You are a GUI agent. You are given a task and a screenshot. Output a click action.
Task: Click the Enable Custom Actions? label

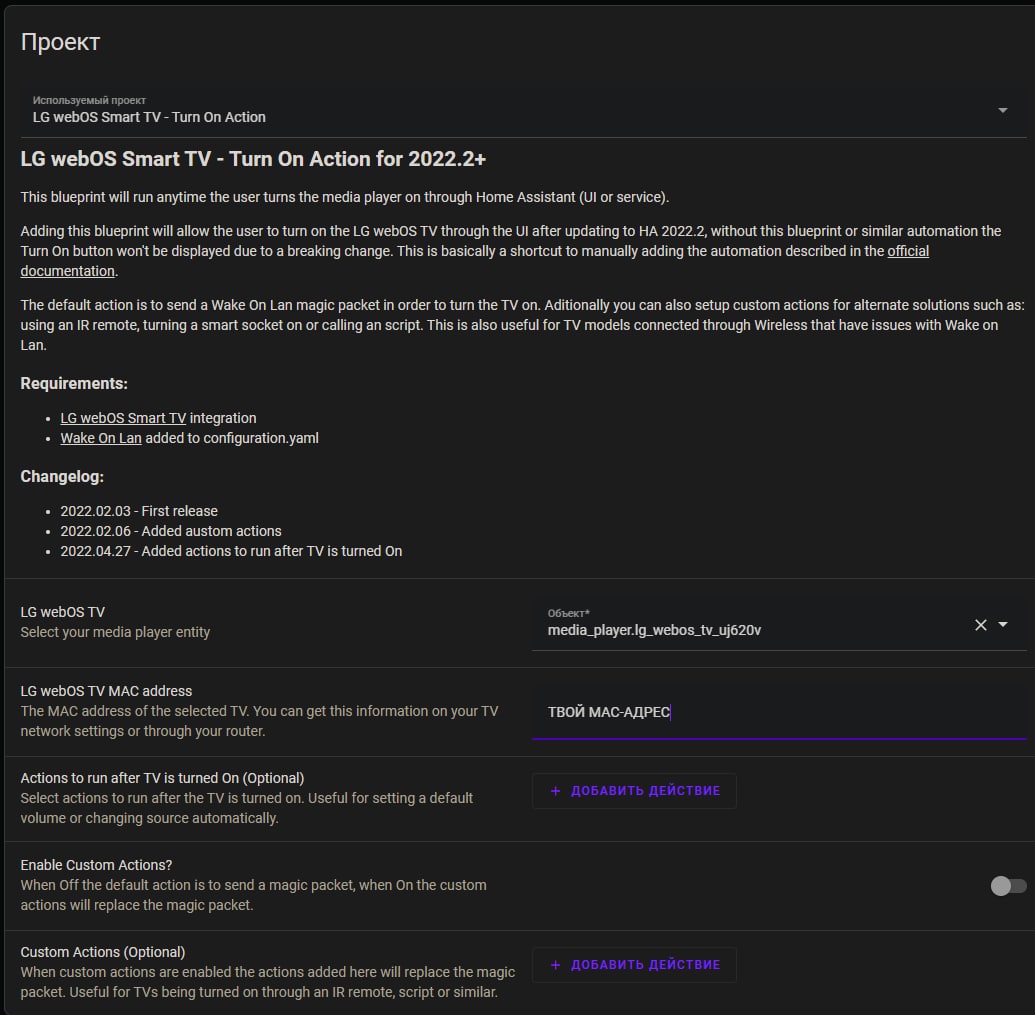tap(96, 865)
